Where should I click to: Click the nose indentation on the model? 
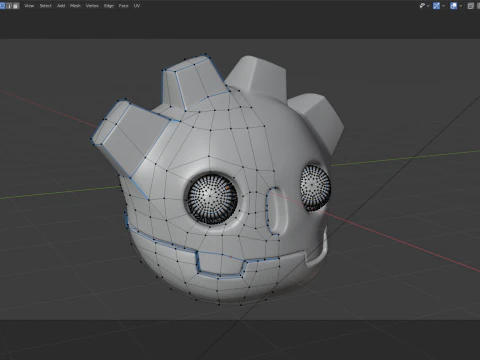[x=276, y=211]
